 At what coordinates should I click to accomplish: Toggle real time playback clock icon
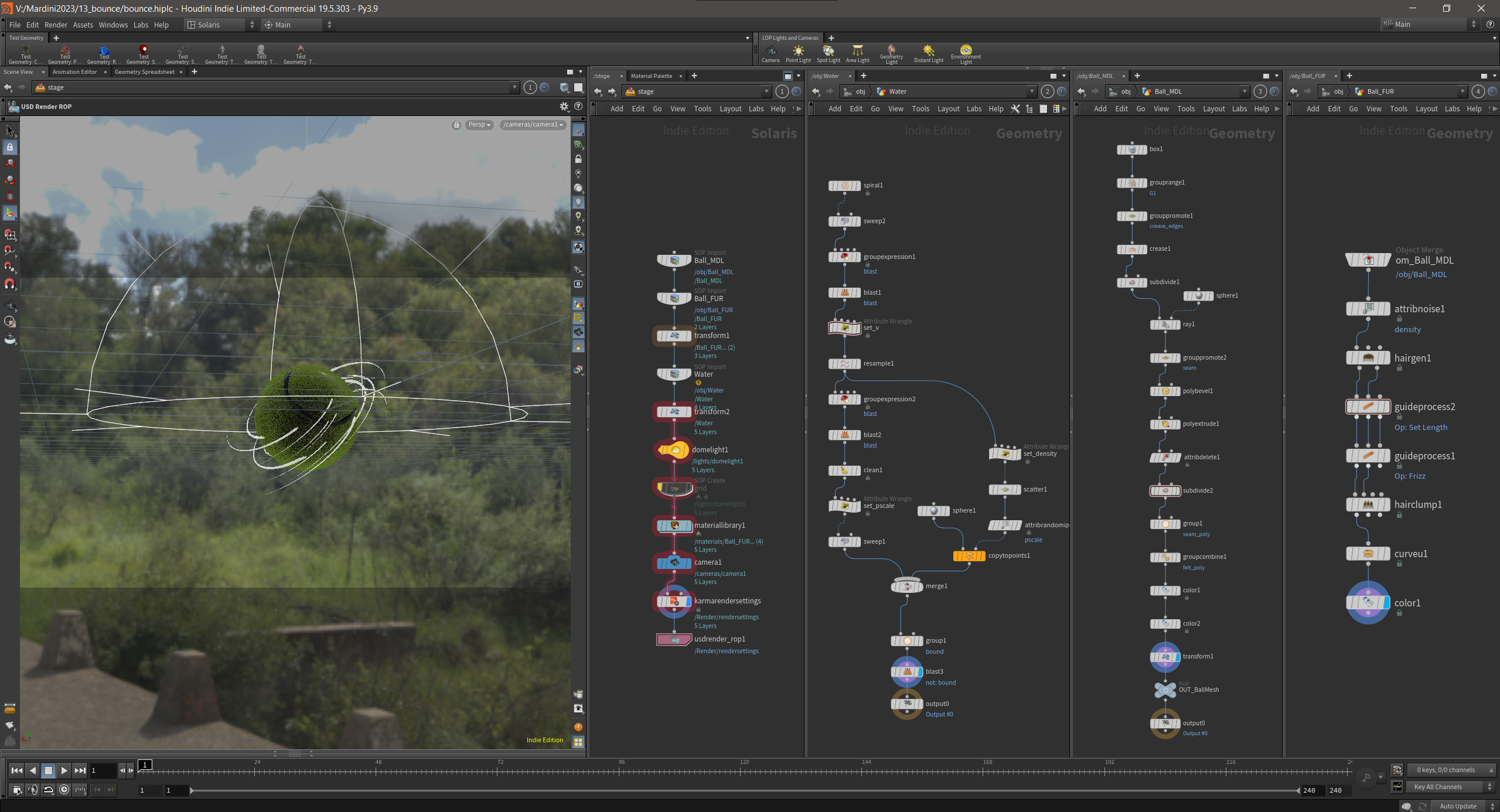(64, 790)
